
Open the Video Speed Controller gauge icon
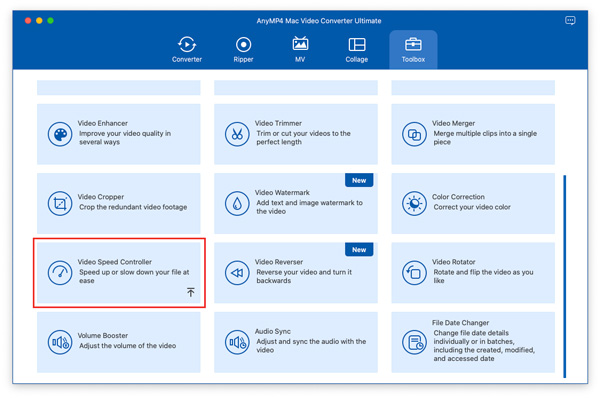coord(60,273)
